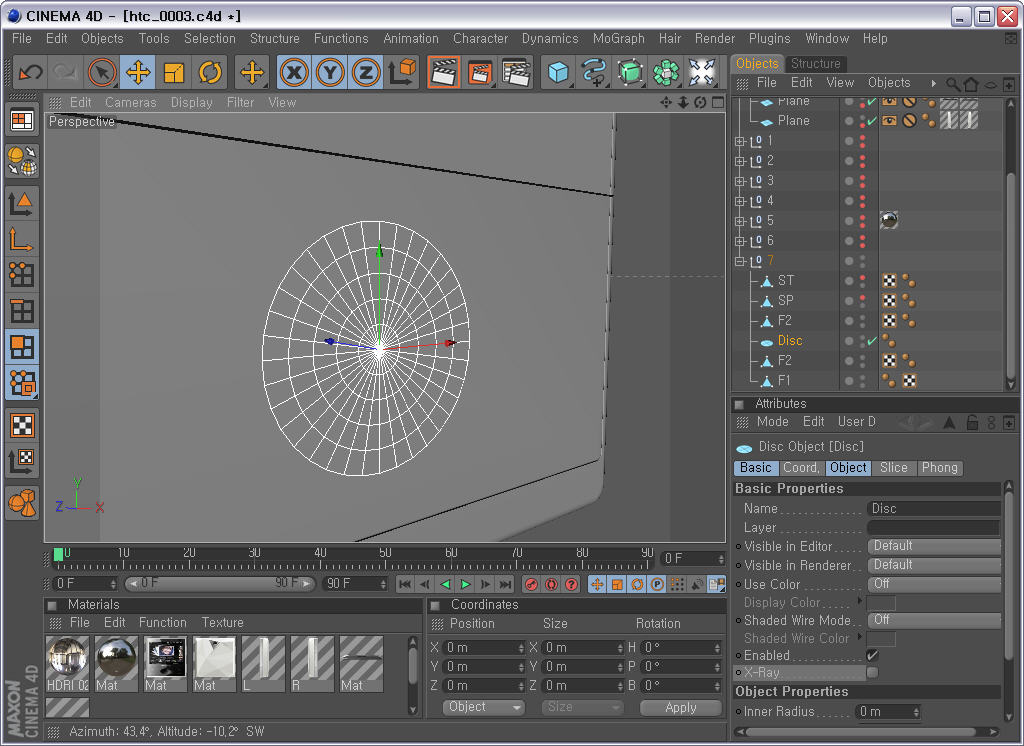Switch to Edges mode
This screenshot has height=746, width=1024.
coord(22,311)
